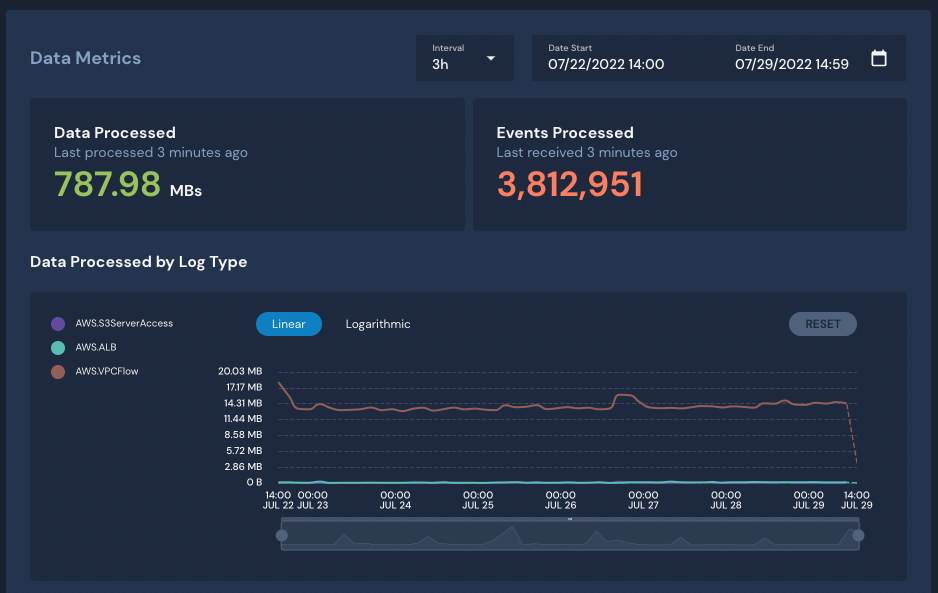Click the Events Processed count 3,812,951

570,185
